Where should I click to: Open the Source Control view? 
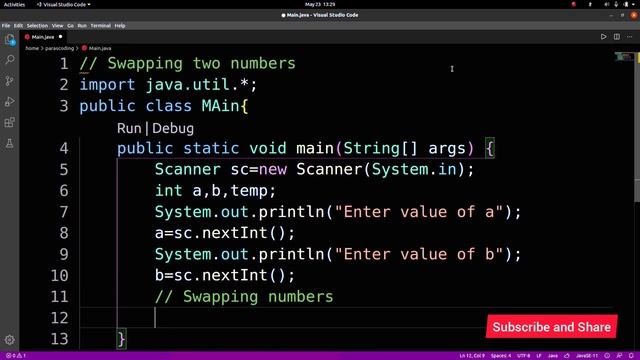tap(10, 80)
